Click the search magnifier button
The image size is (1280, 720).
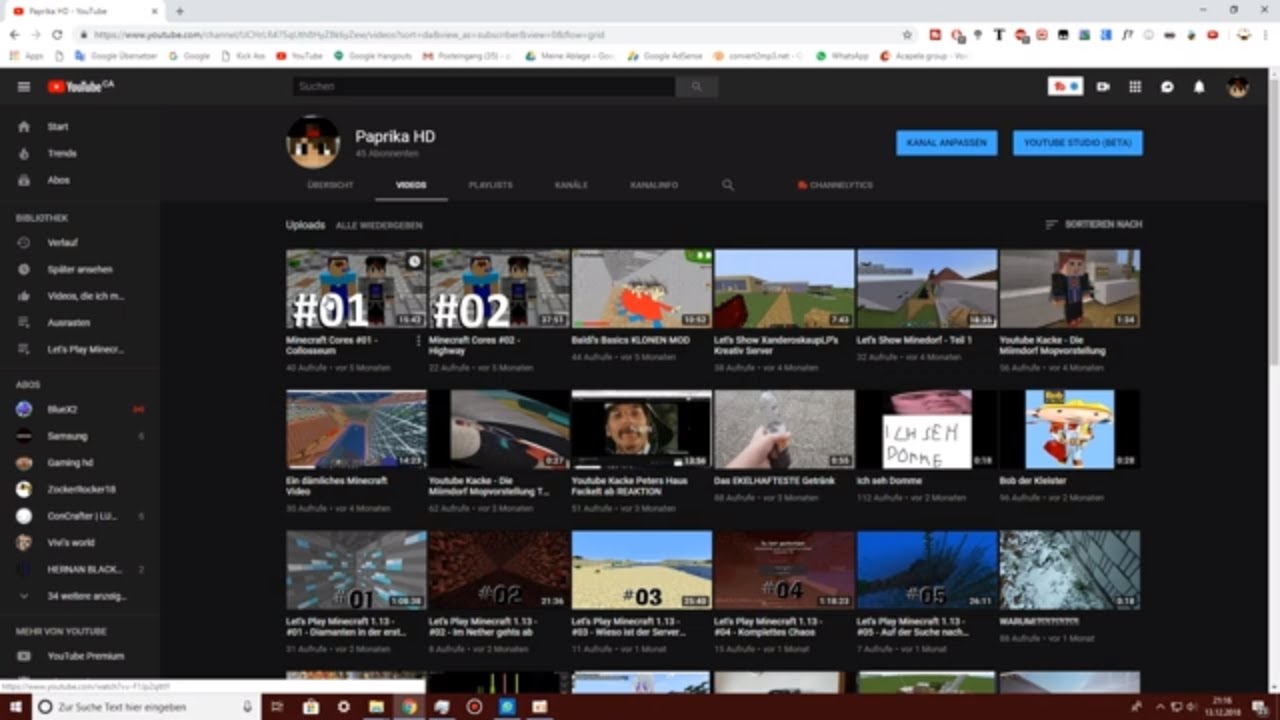tap(696, 87)
